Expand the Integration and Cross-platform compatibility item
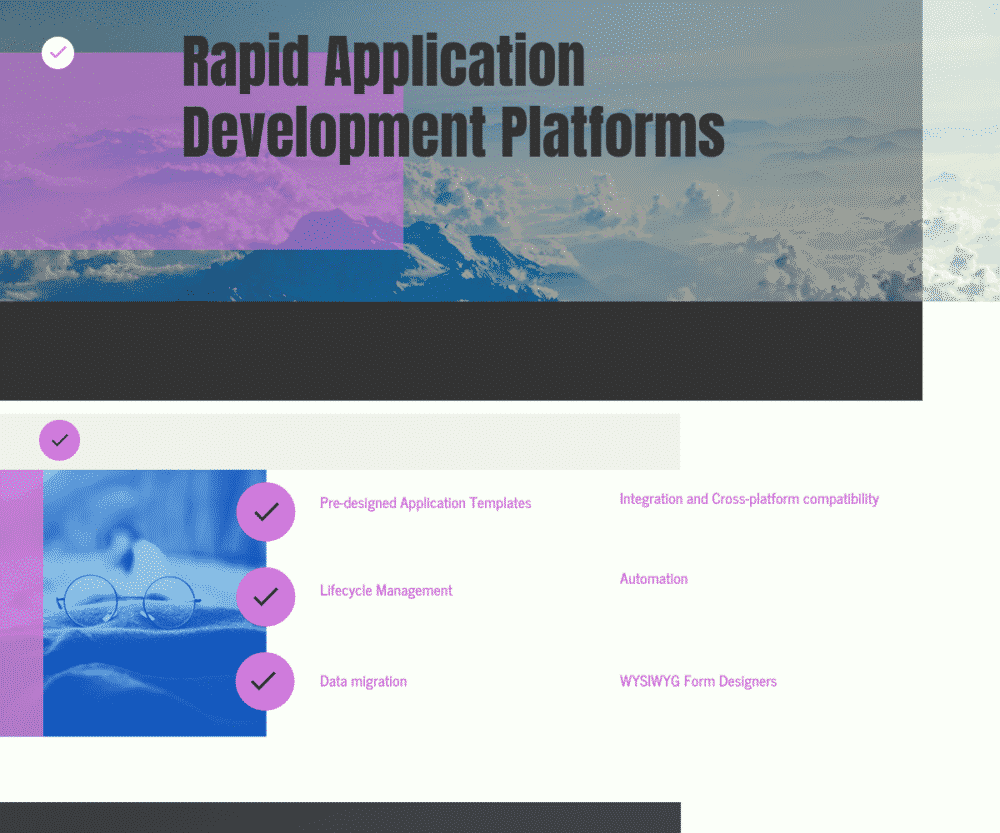 749,498
